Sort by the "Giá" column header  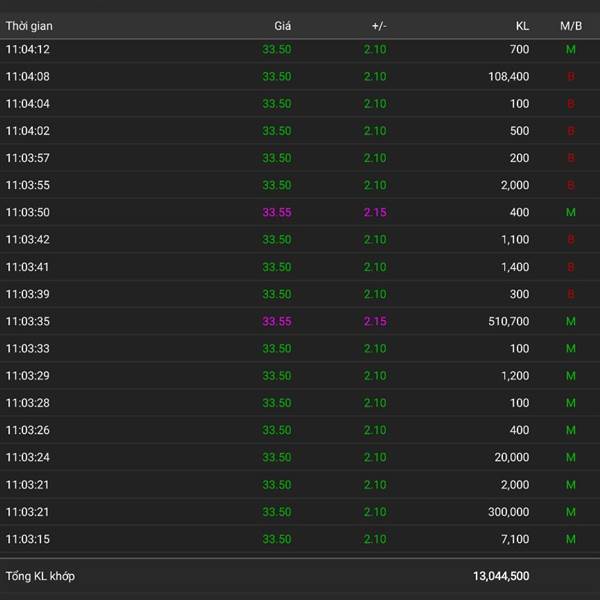(283, 26)
